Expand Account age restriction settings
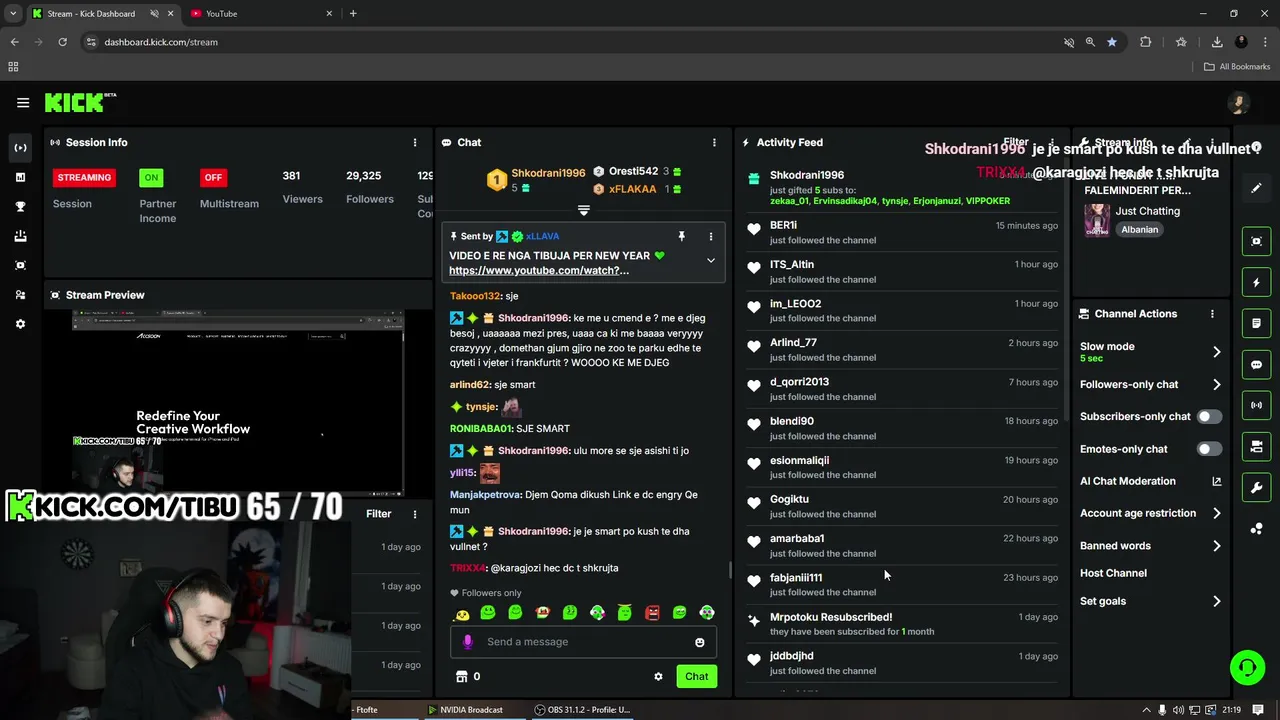This screenshot has width=1280, height=720. (1217, 513)
